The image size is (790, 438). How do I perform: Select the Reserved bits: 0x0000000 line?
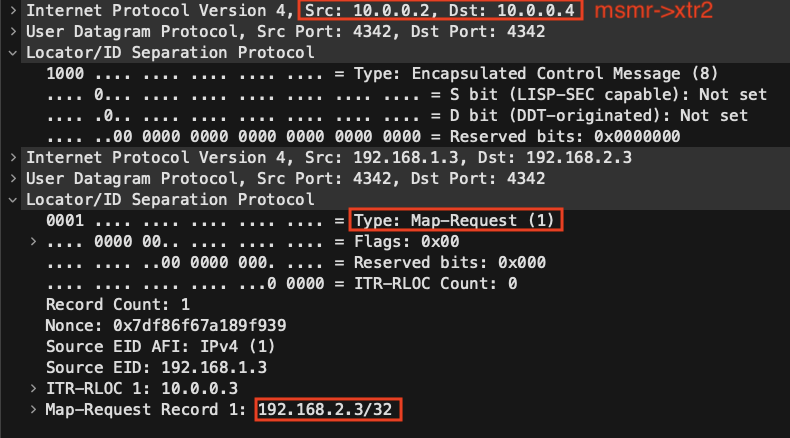(363, 137)
